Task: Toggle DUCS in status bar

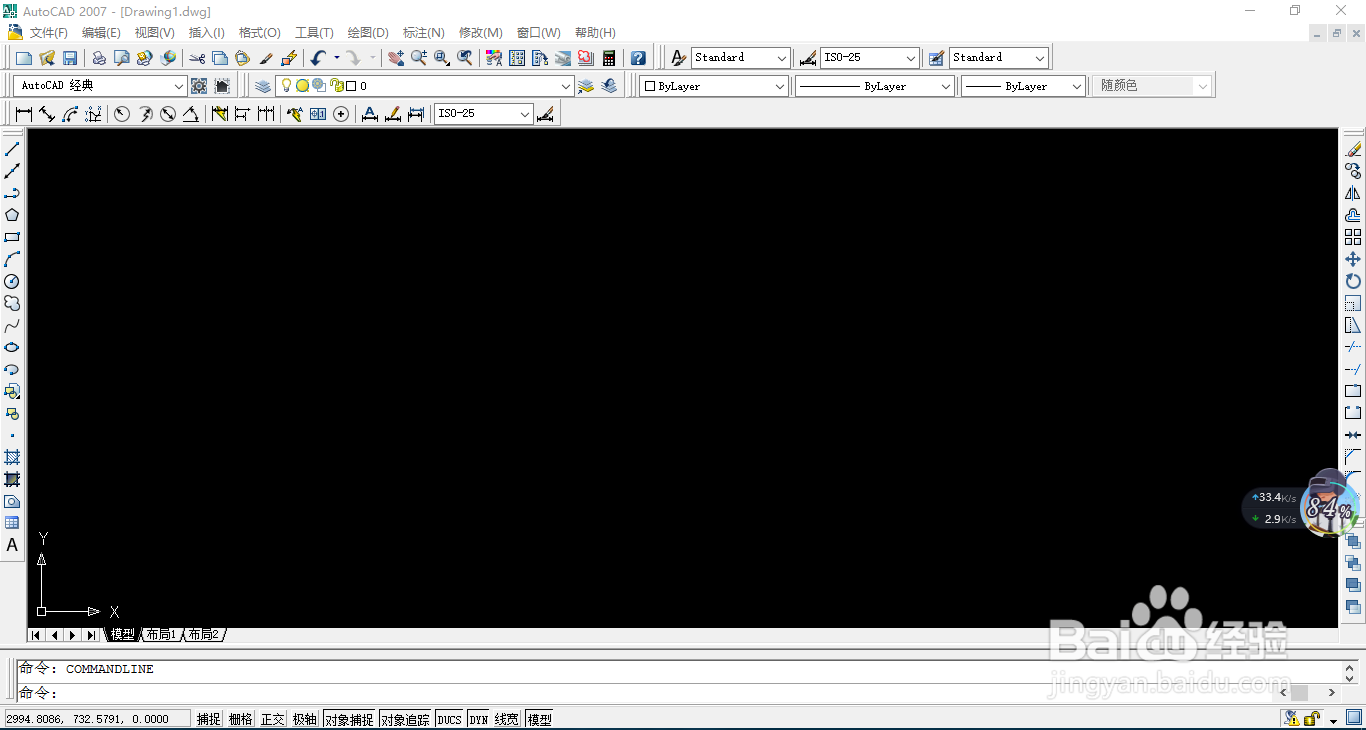Action: pos(450,719)
